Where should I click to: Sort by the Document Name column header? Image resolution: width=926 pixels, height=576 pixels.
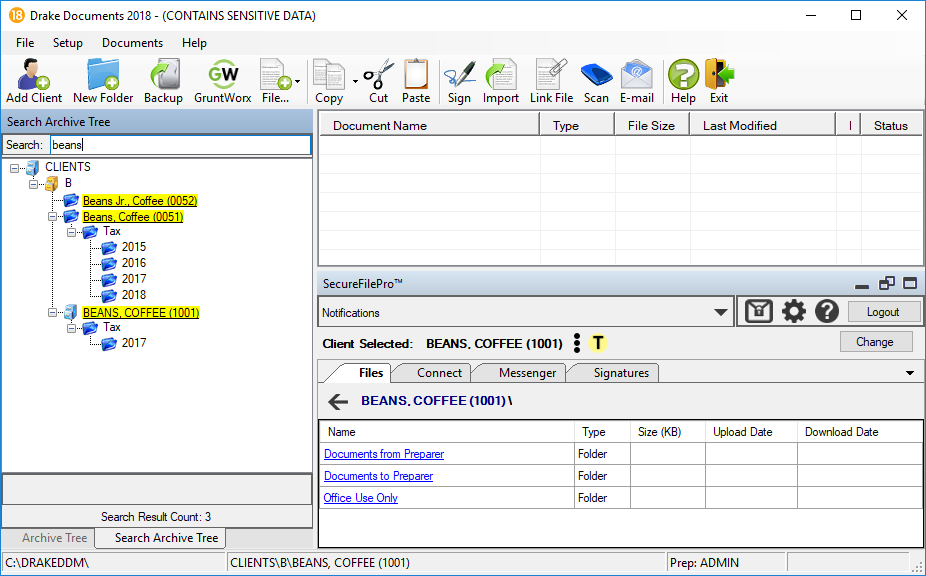pos(429,125)
